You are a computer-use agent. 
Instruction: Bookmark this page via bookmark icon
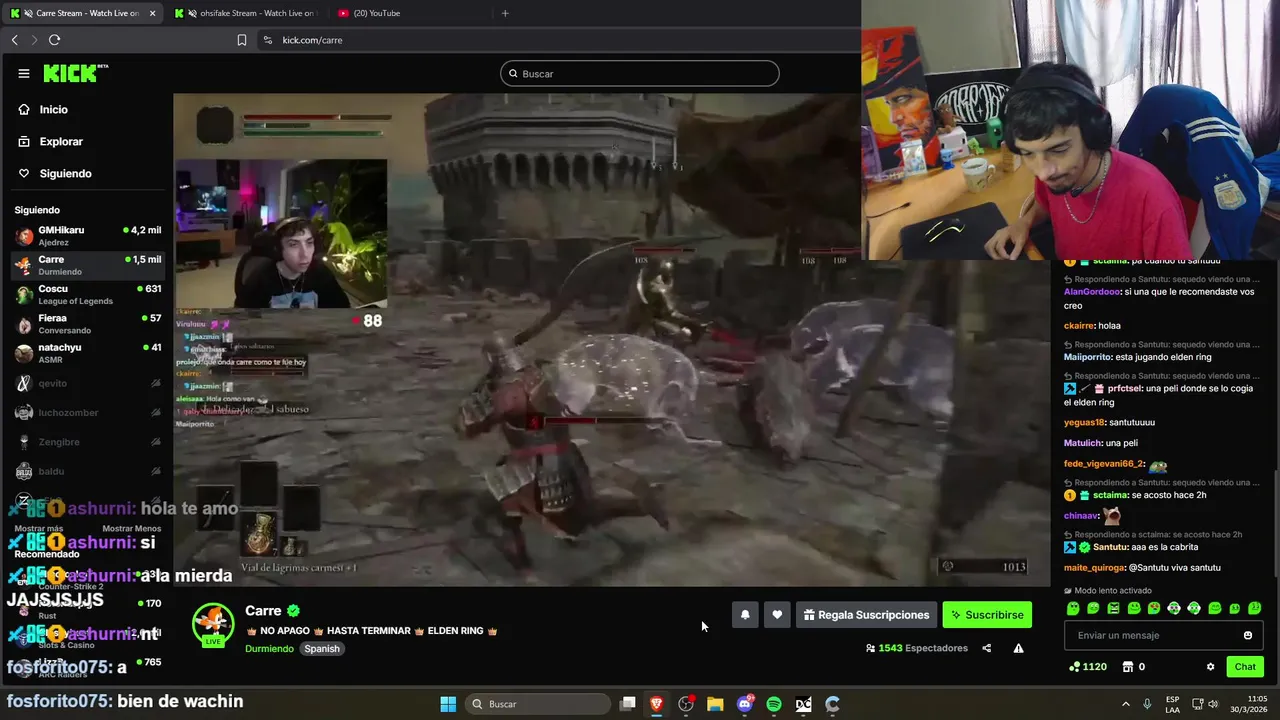tap(242, 40)
